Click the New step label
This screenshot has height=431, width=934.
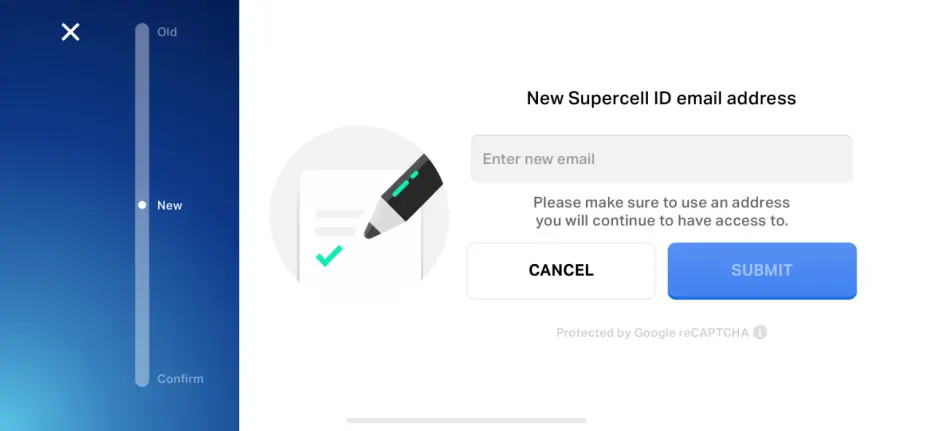click(170, 205)
